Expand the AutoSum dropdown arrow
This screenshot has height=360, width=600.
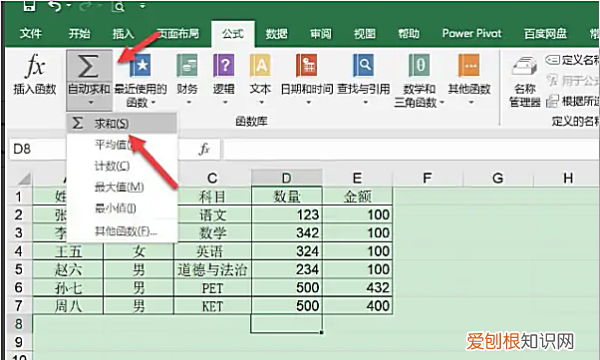coord(91,103)
